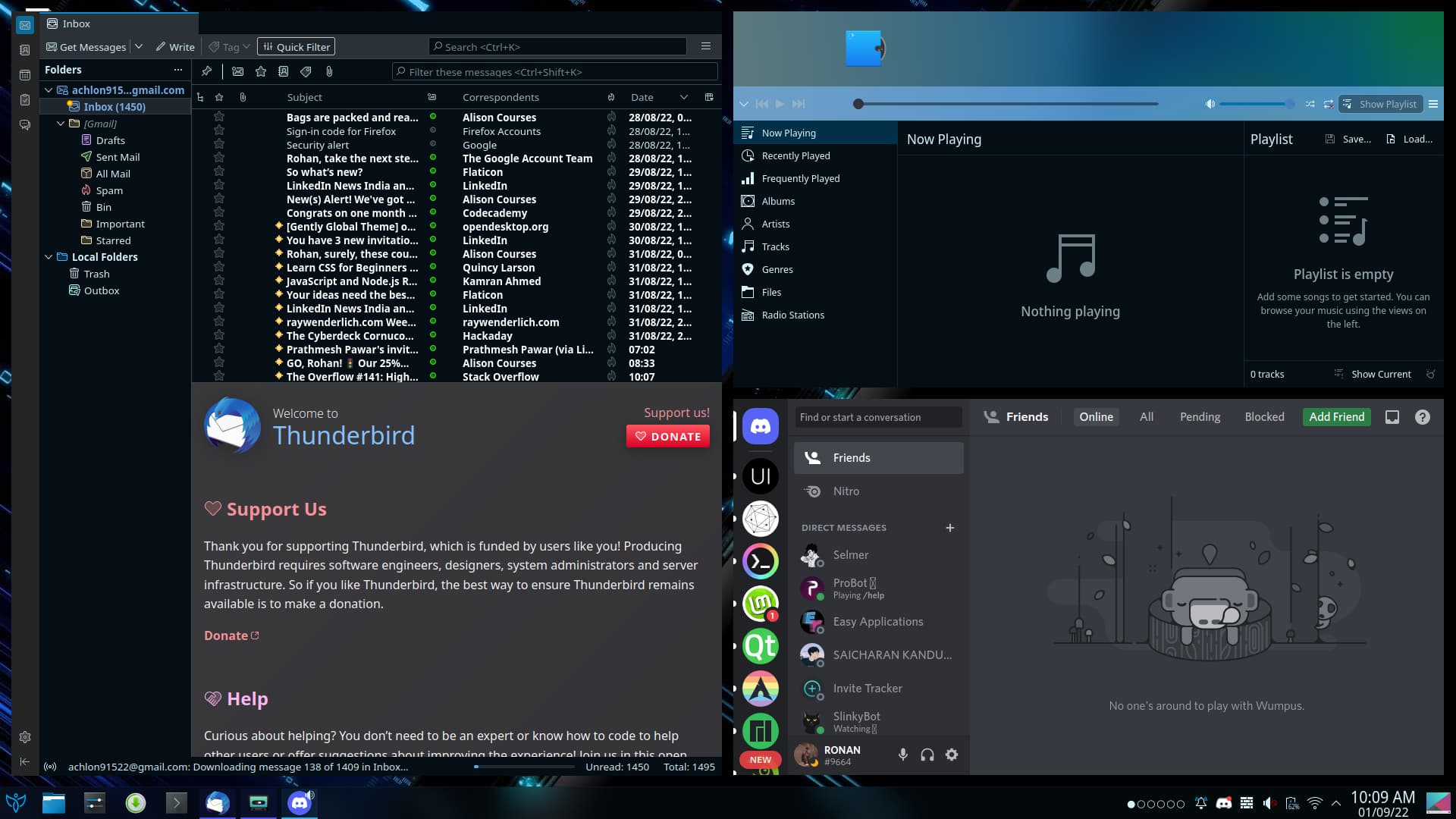Open Thunderbird's hamburger app menu
This screenshot has height=819, width=1456.
point(706,46)
